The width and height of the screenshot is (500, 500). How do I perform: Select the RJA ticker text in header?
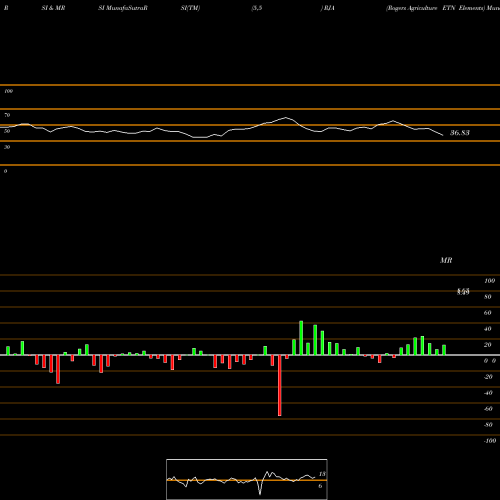[329, 8]
